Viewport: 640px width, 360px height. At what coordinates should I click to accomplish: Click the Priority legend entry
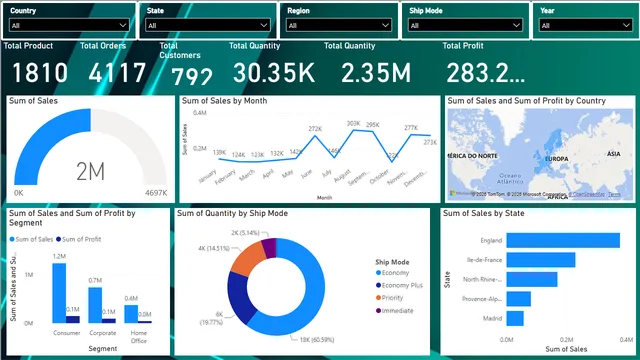pyautogui.click(x=389, y=298)
